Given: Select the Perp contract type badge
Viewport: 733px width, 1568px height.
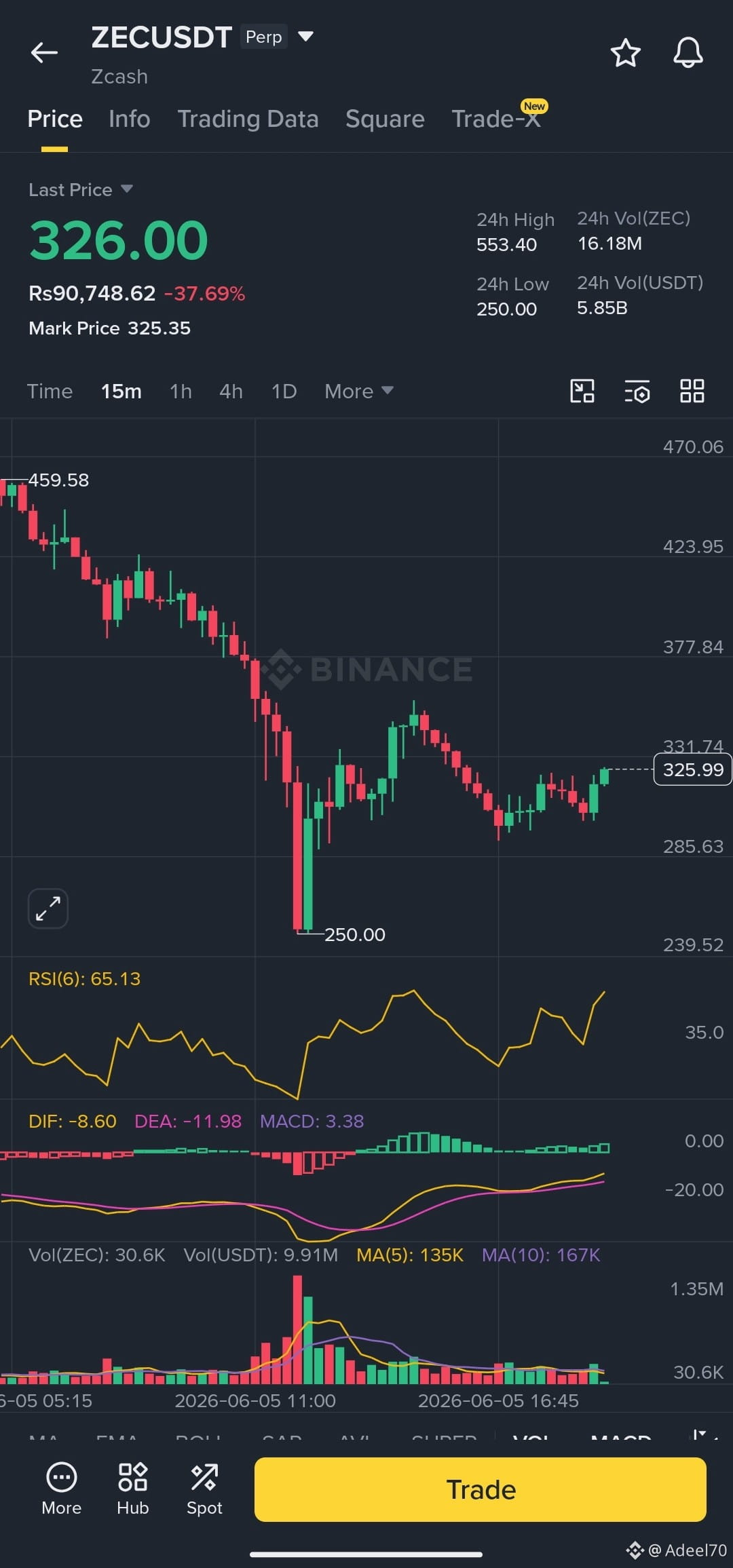Looking at the screenshot, I should (263, 37).
